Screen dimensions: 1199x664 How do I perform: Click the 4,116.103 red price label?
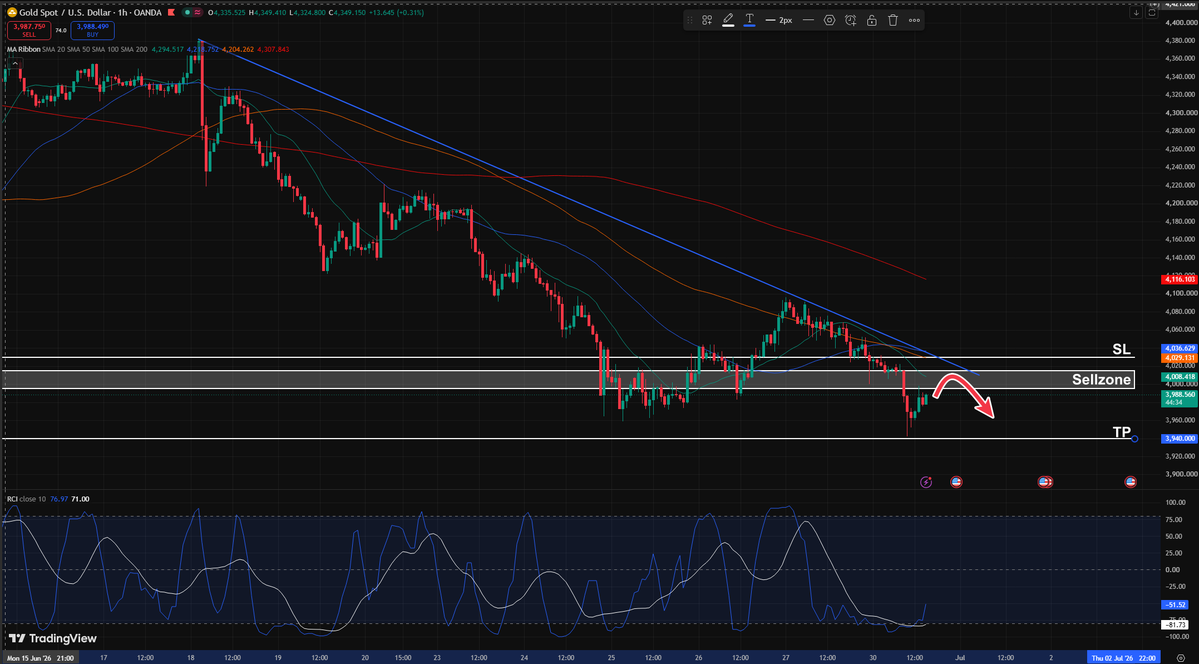pyautogui.click(x=1177, y=281)
